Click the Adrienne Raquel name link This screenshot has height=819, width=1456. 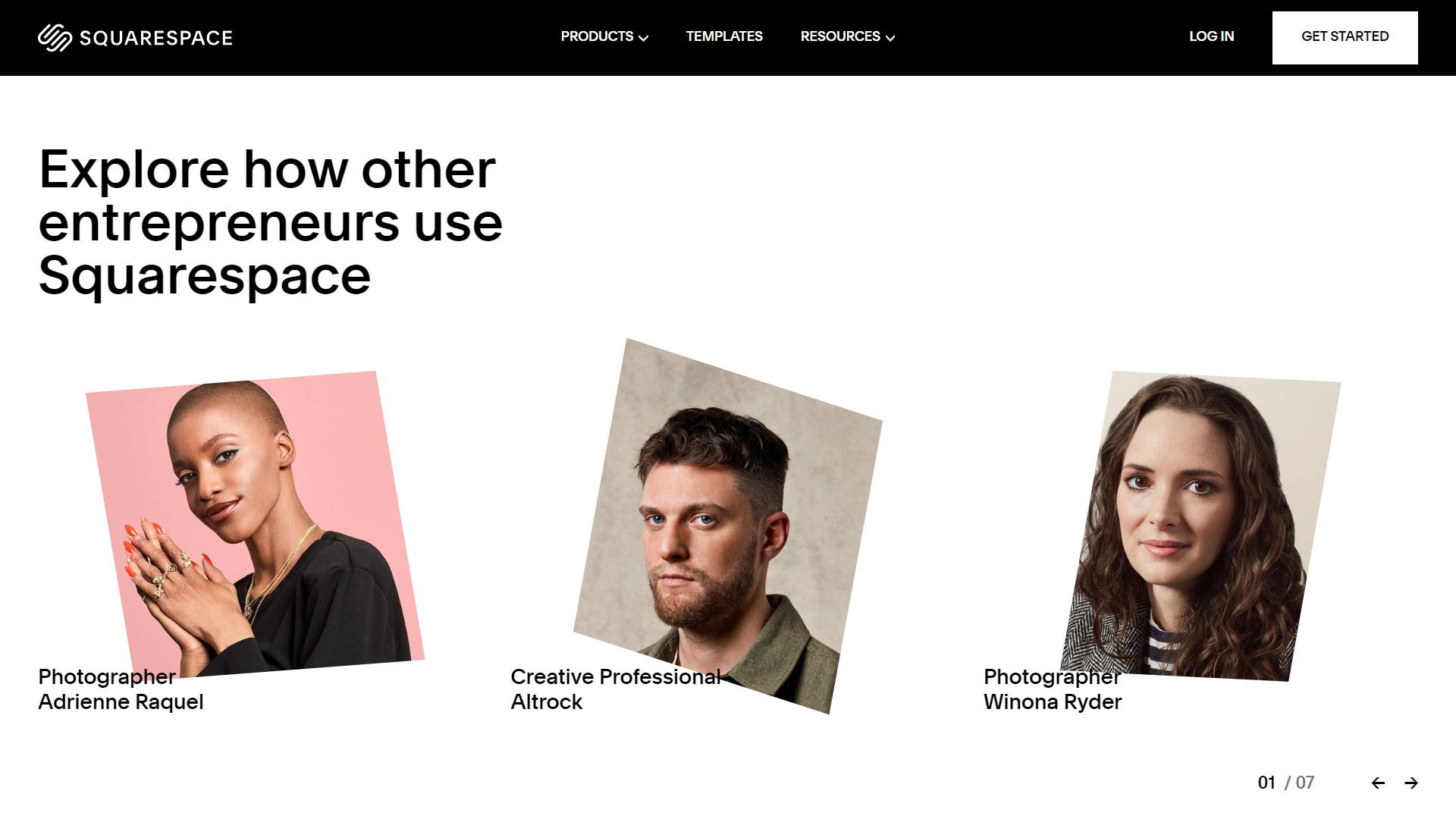coord(121,701)
